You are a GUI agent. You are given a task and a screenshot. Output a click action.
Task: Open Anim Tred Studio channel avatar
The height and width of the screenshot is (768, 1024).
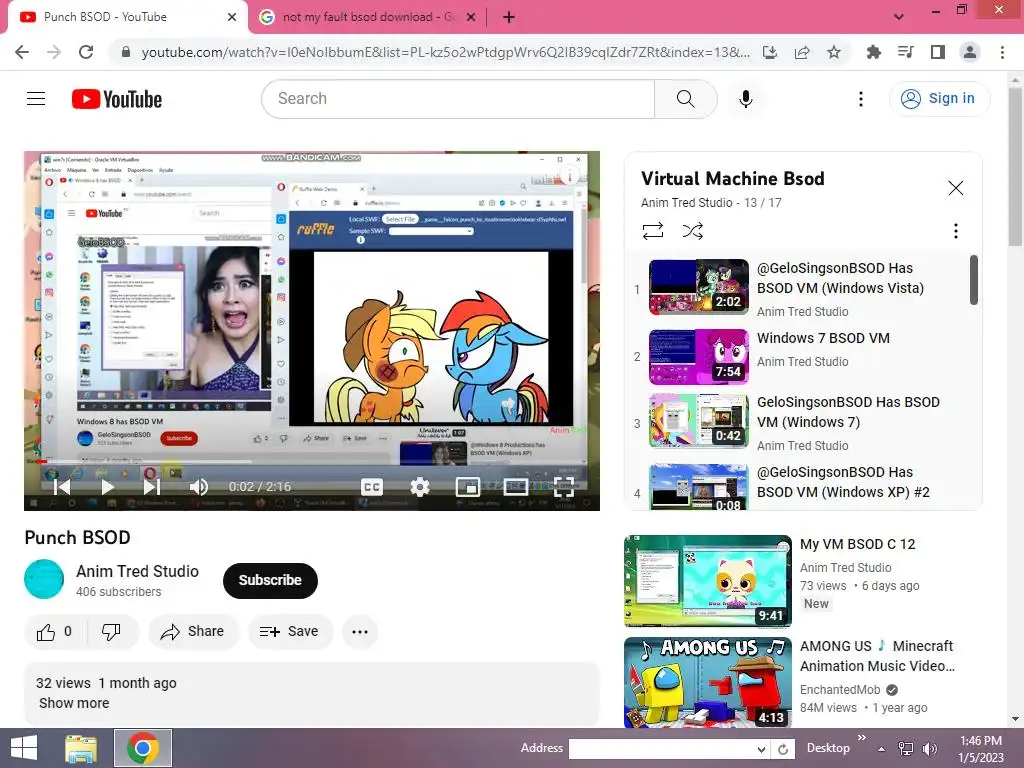(x=44, y=579)
